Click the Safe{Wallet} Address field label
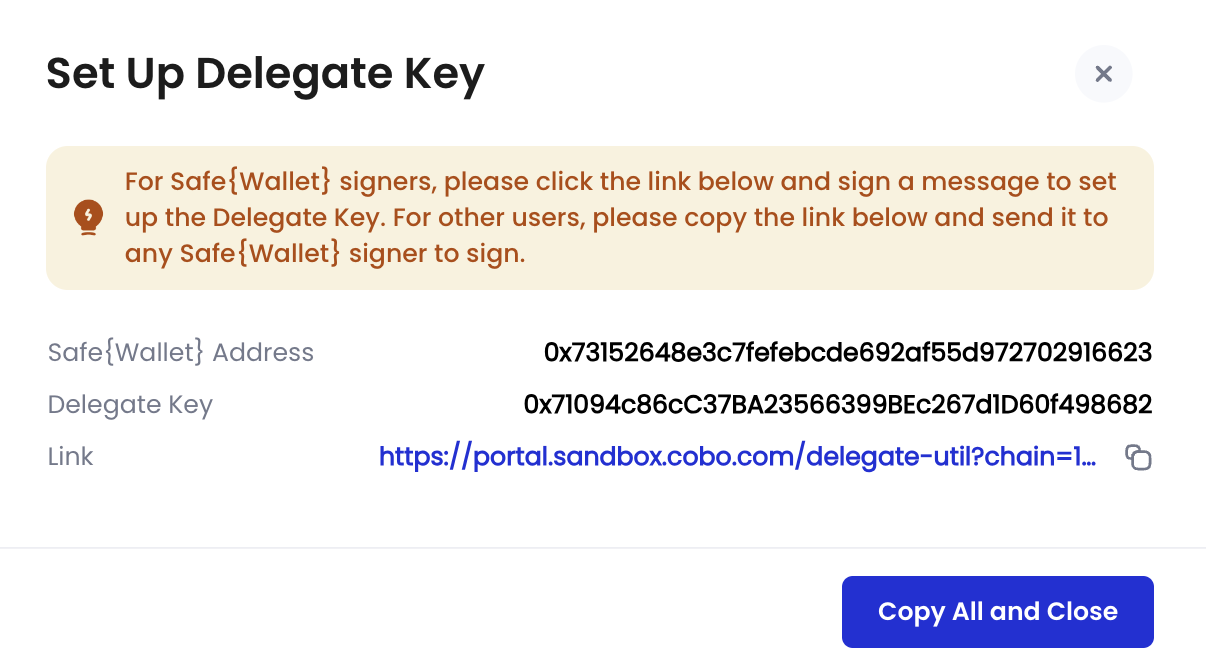 pyautogui.click(x=181, y=352)
